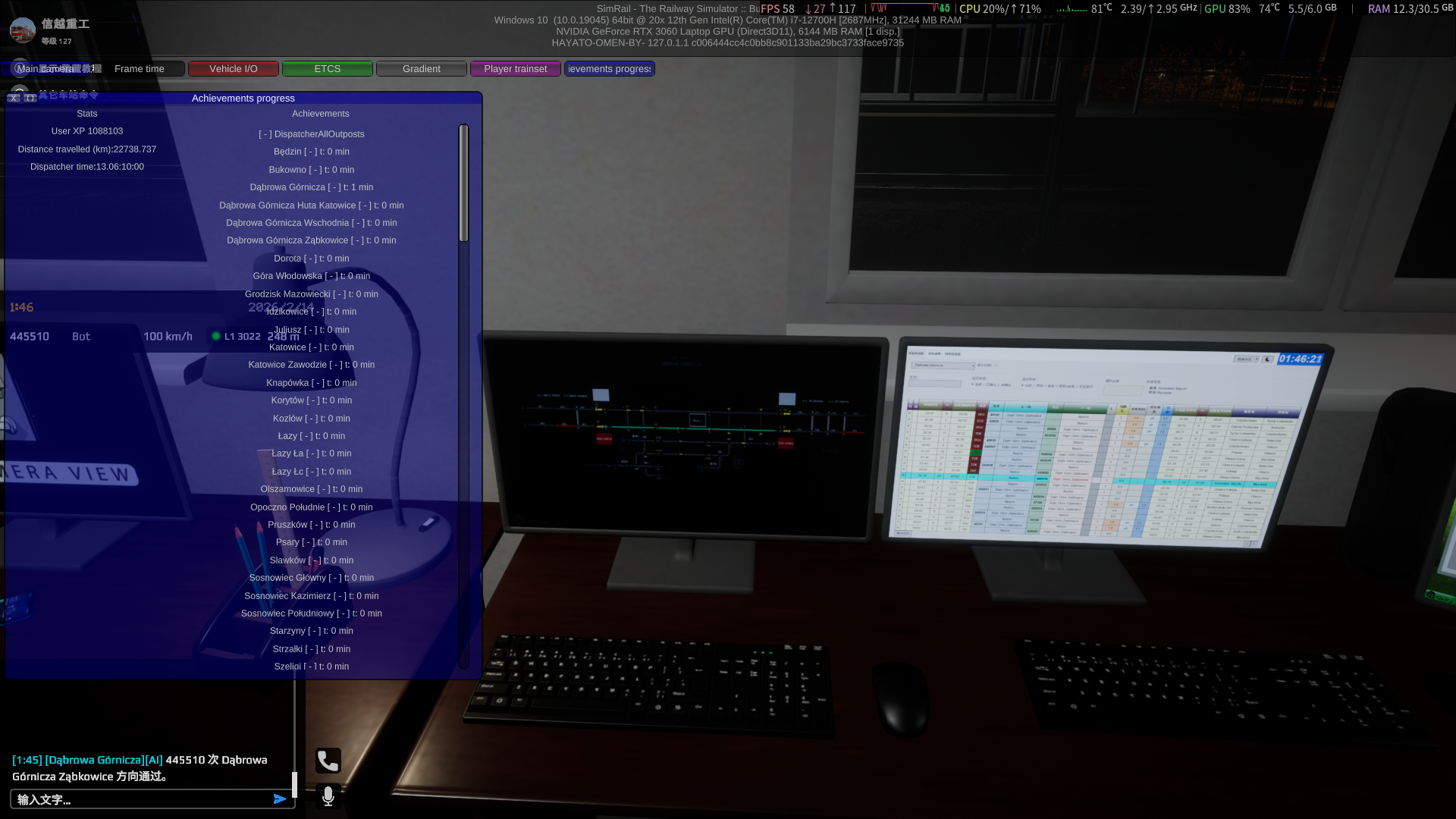The image size is (1456, 819).
Task: Select the Olszamowice achievement row
Action: [312, 489]
